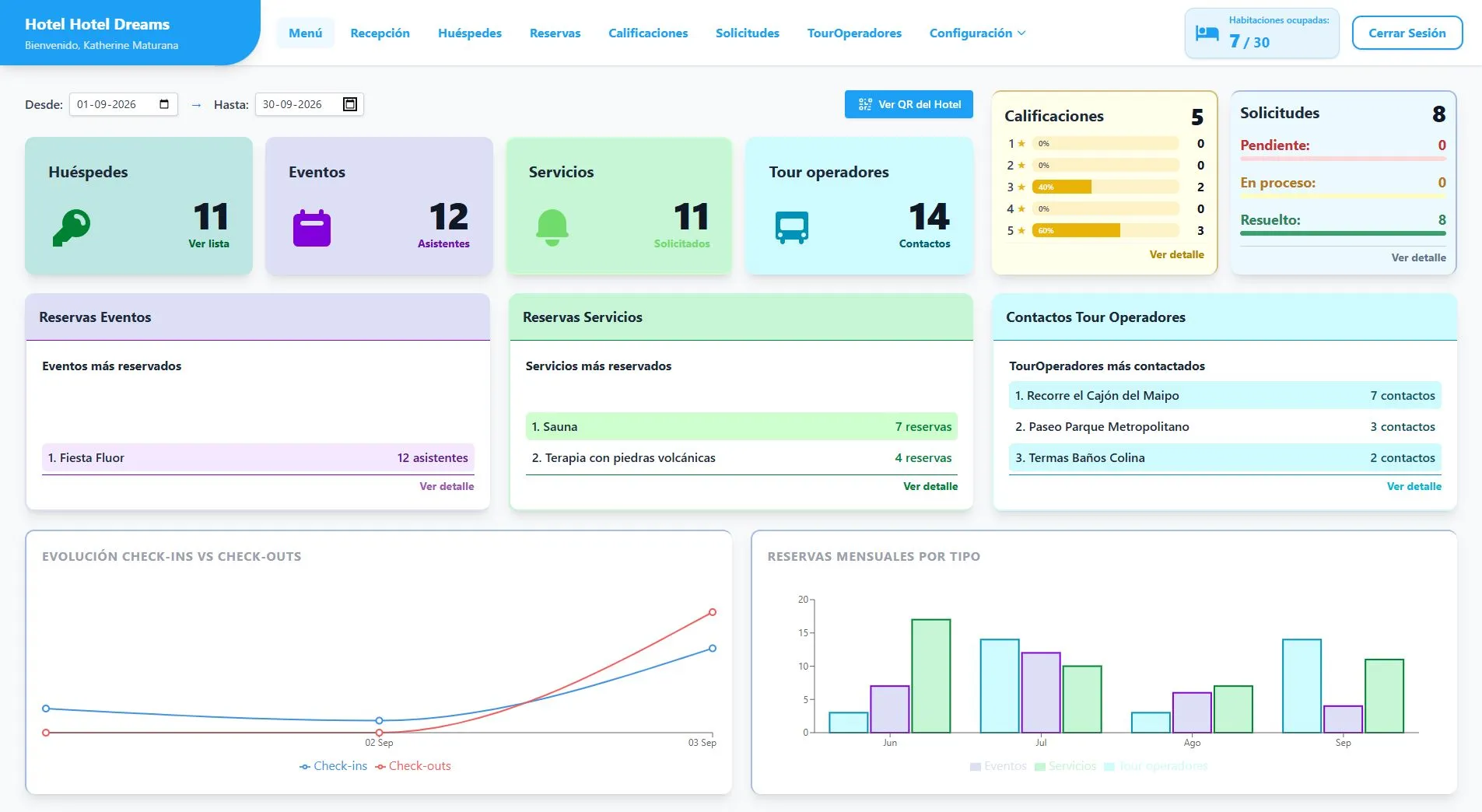Screen dimensions: 1482x812
Task: Click Ver lista in Huéspedes card
Action: point(208,243)
